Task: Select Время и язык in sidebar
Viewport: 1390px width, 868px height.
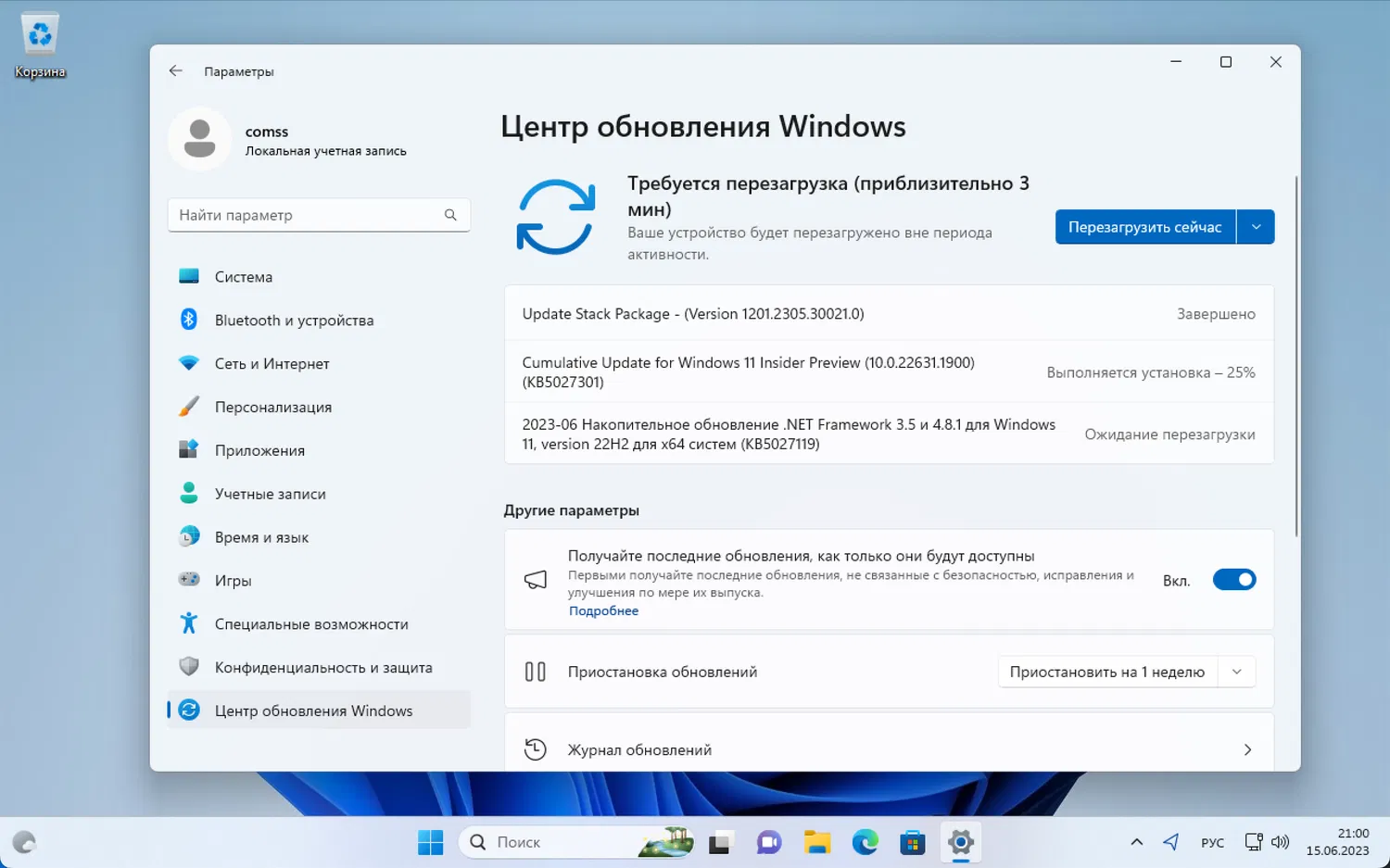Action: click(x=319, y=537)
